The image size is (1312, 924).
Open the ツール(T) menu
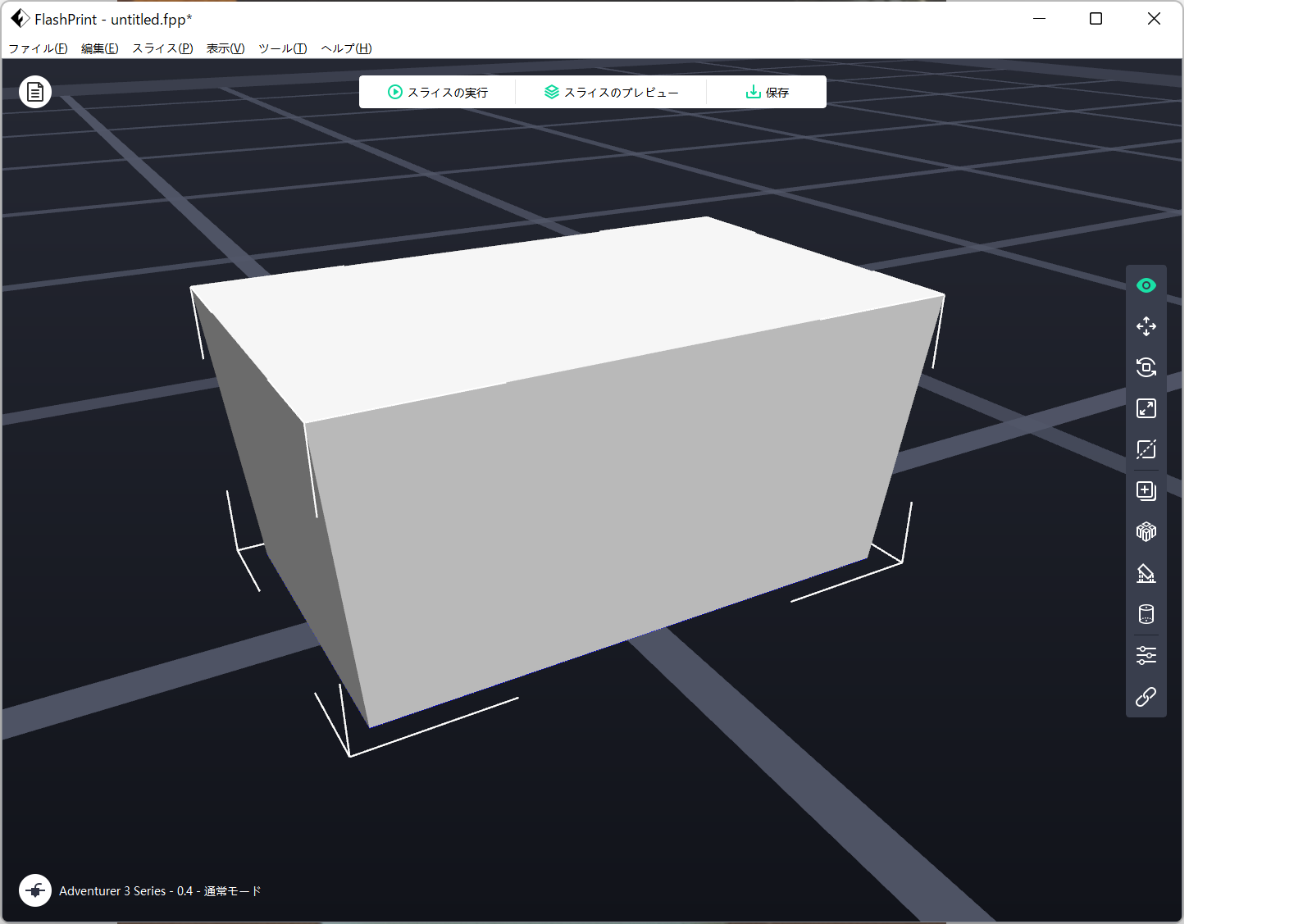282,48
